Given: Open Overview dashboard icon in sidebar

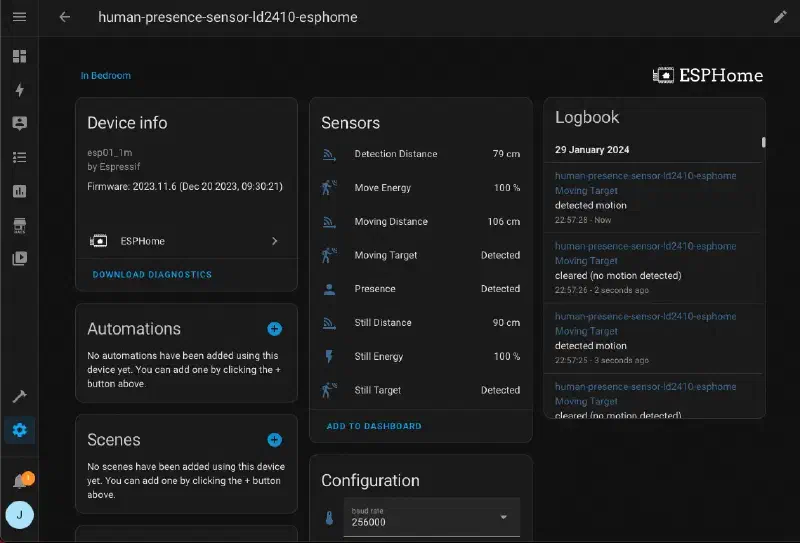Looking at the screenshot, I should pos(19,56).
